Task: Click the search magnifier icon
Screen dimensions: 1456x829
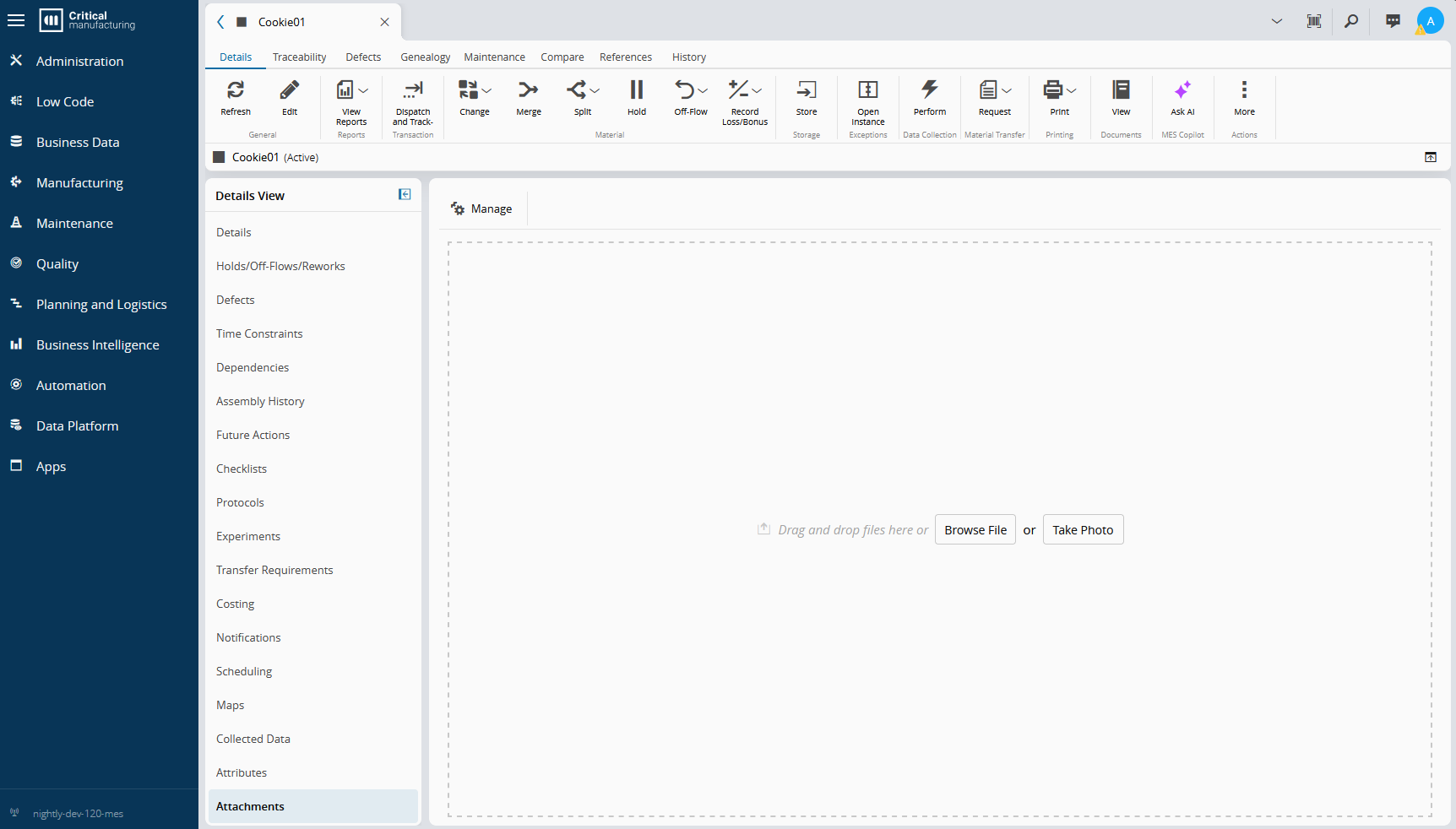Action: tap(1351, 21)
